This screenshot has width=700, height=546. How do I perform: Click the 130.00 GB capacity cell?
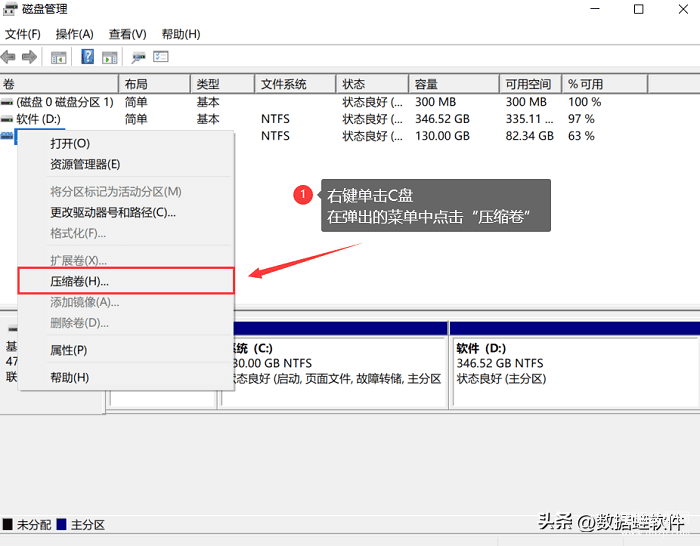tap(442, 136)
